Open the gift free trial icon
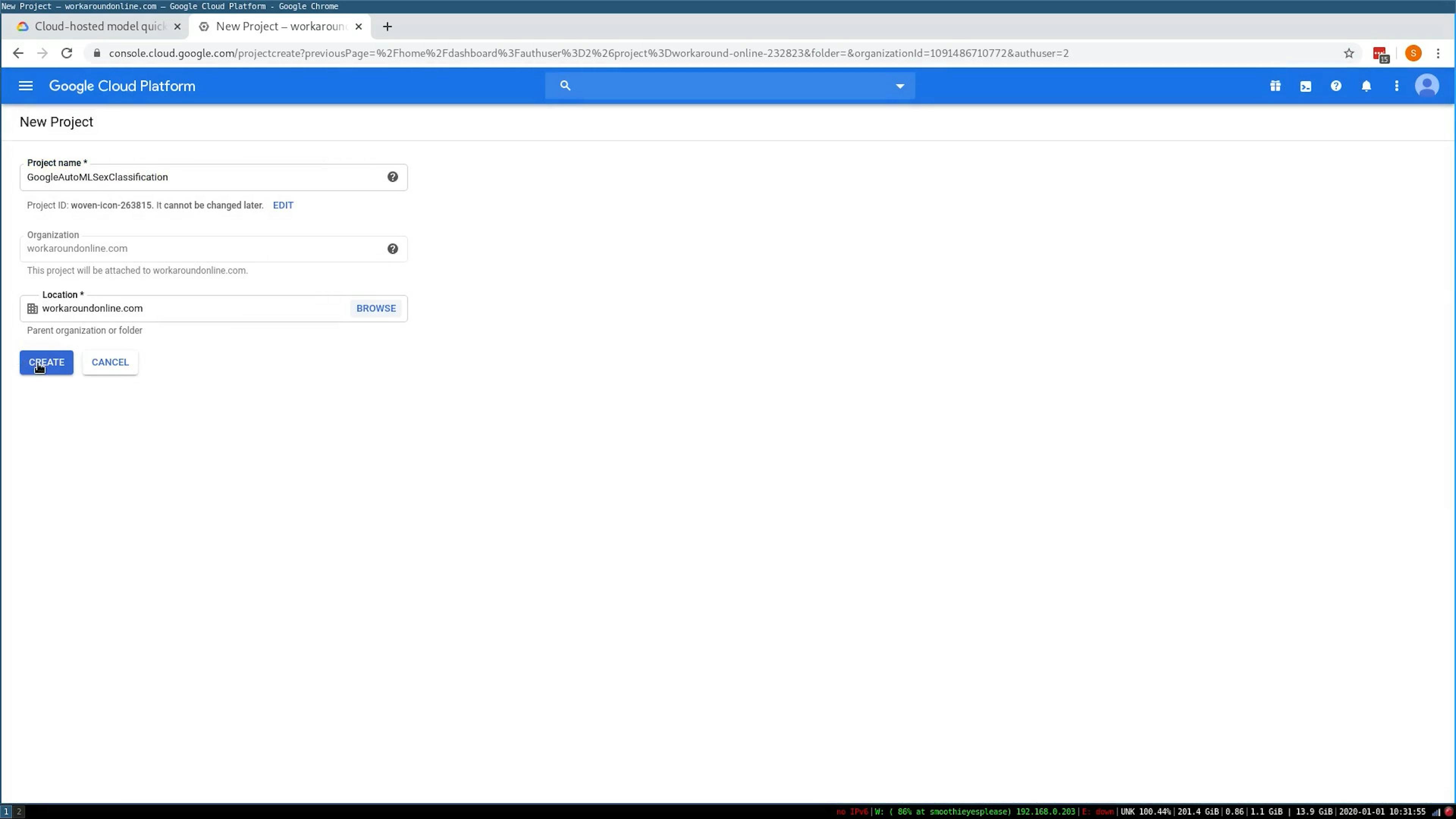The height and width of the screenshot is (819, 1456). [x=1275, y=86]
